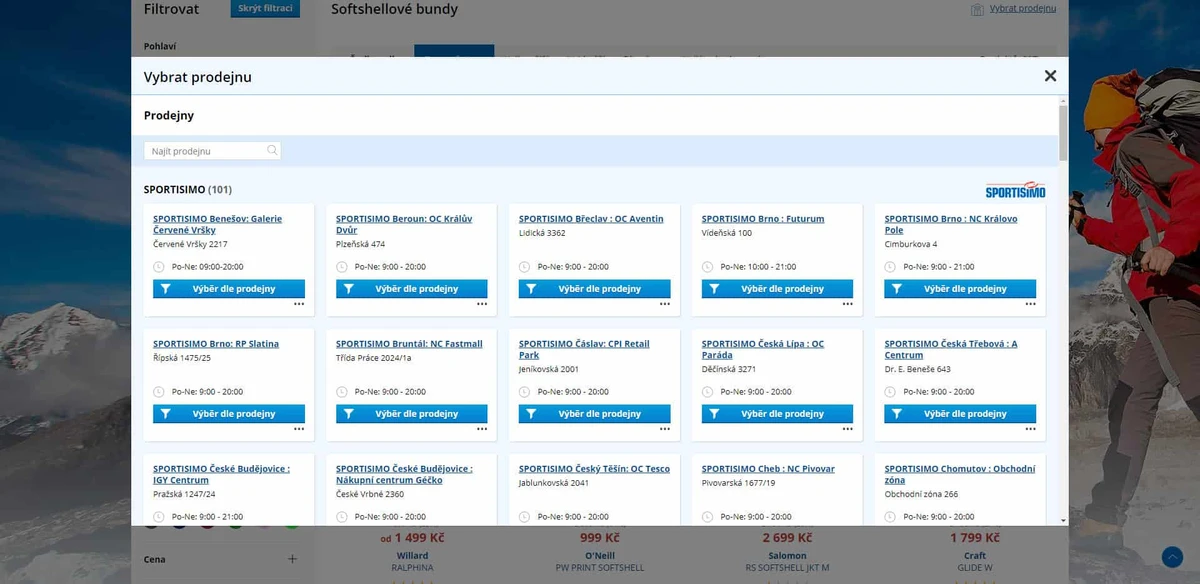Filter by Brno Futurum with Výběr dle prodejny
1200x584 pixels.
tap(778, 289)
